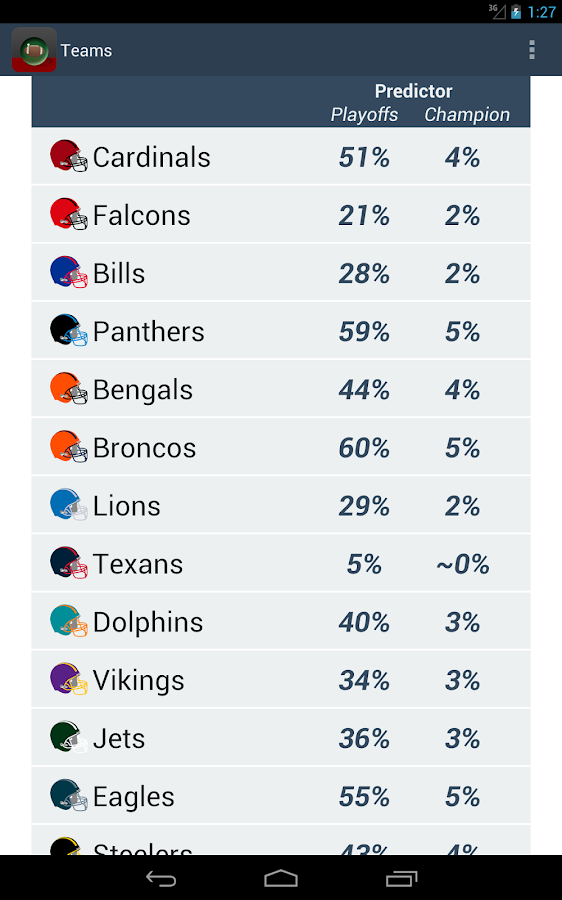The width and height of the screenshot is (562, 900).
Task: Tap the Teams title in header
Action: [x=86, y=51]
